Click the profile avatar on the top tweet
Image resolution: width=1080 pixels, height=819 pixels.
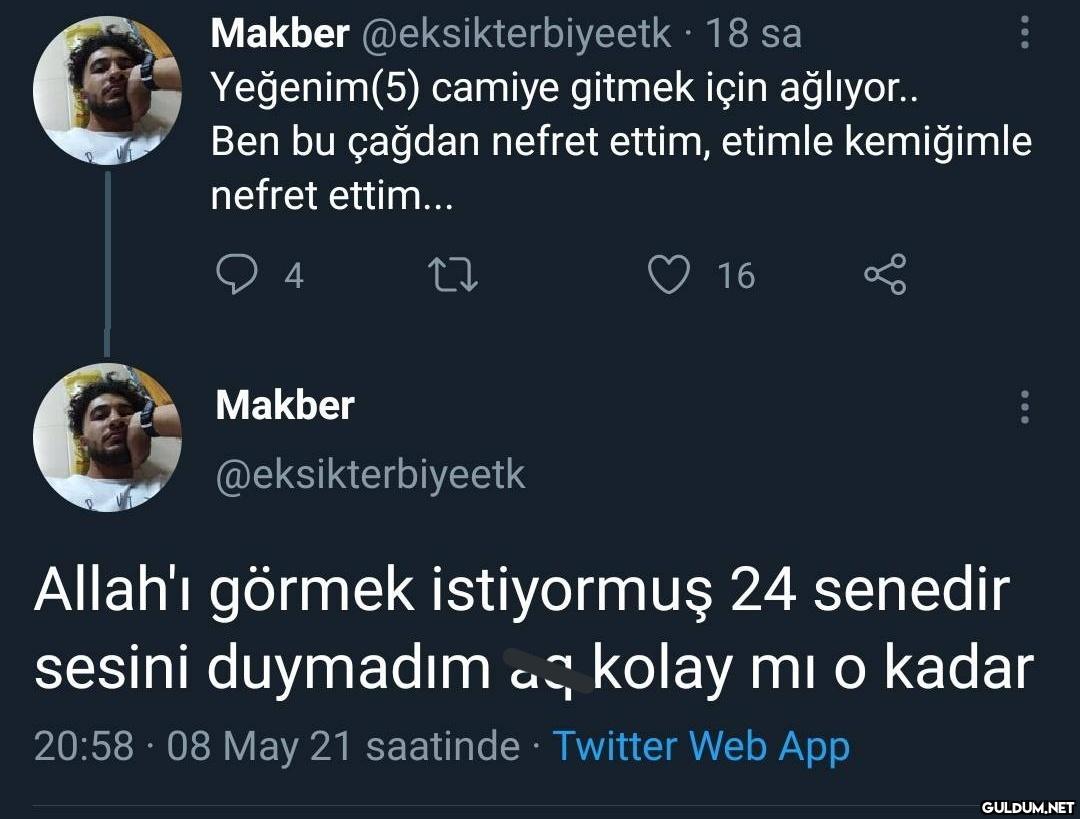pyautogui.click(x=107, y=90)
